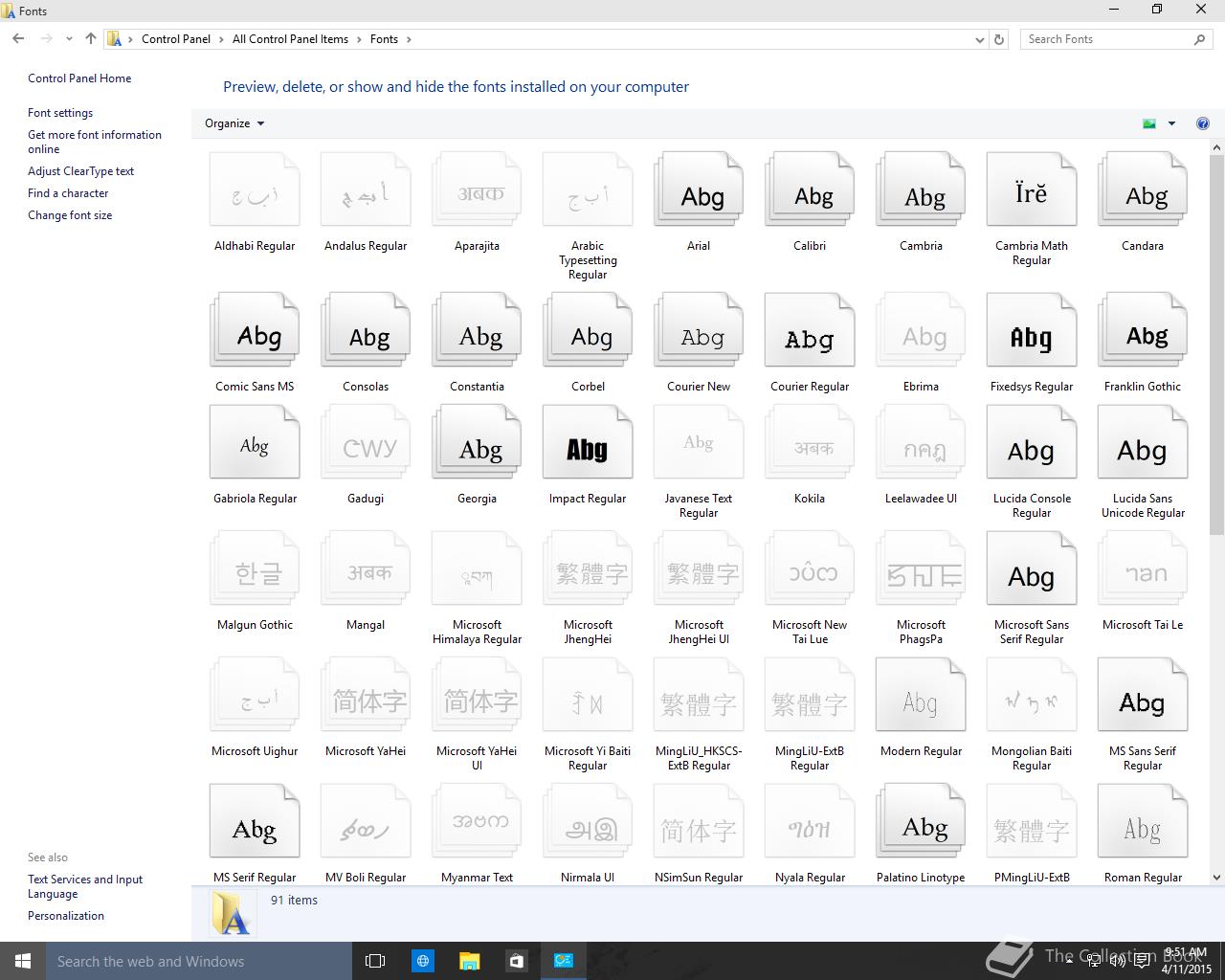Select the Mongolian Baiti Regular font
The image size is (1225, 980).
pos(1032,695)
